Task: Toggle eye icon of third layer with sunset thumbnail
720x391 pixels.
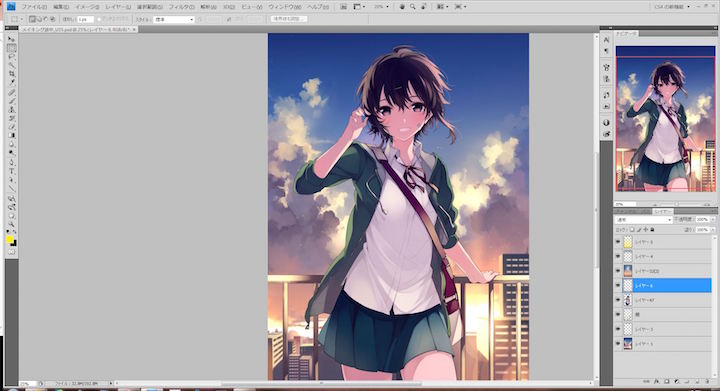Action: [x=618, y=271]
